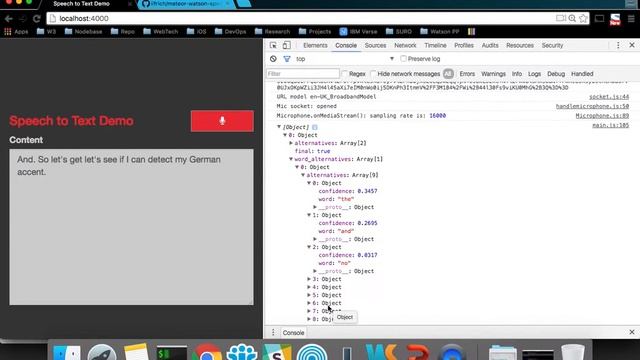The height and width of the screenshot is (360, 640).
Task: Open the drawer Console tab at bottom
Action: pyautogui.click(x=293, y=333)
